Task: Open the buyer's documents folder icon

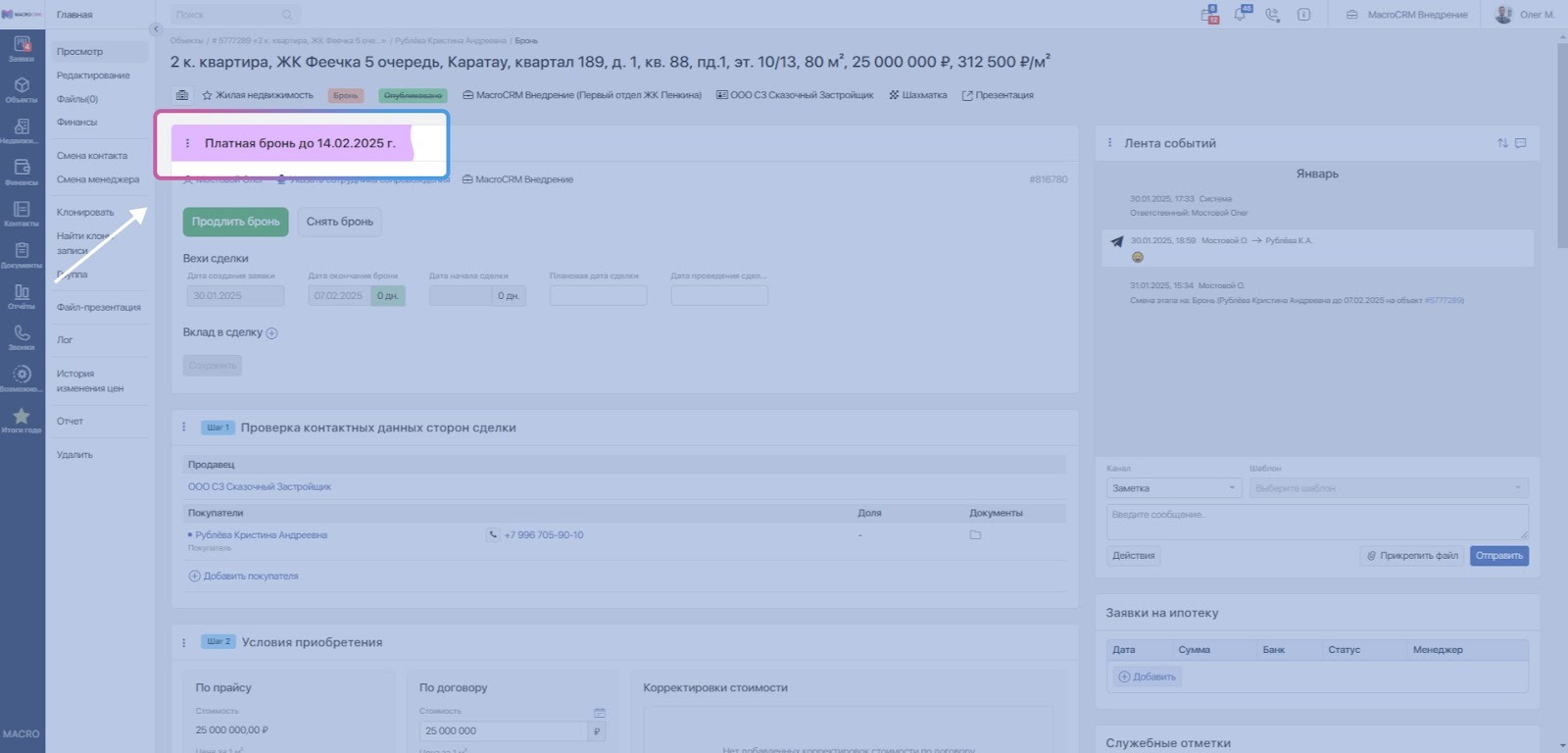Action: coord(975,535)
